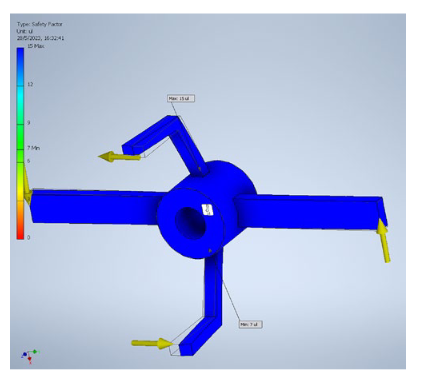Click the 'Max: 15 ul' probe label

pyautogui.click(x=181, y=98)
